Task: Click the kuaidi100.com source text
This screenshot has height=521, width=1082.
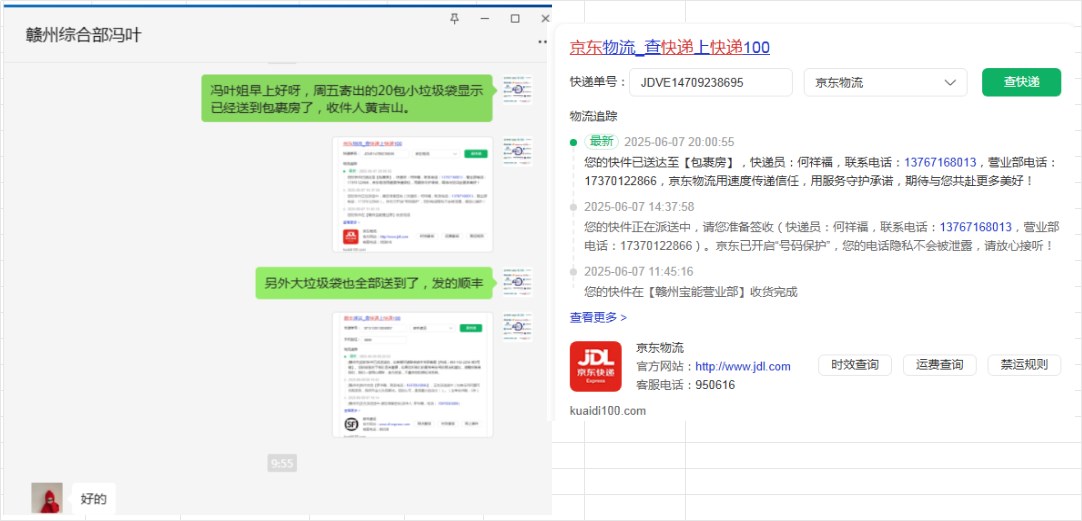Action: coord(608,411)
